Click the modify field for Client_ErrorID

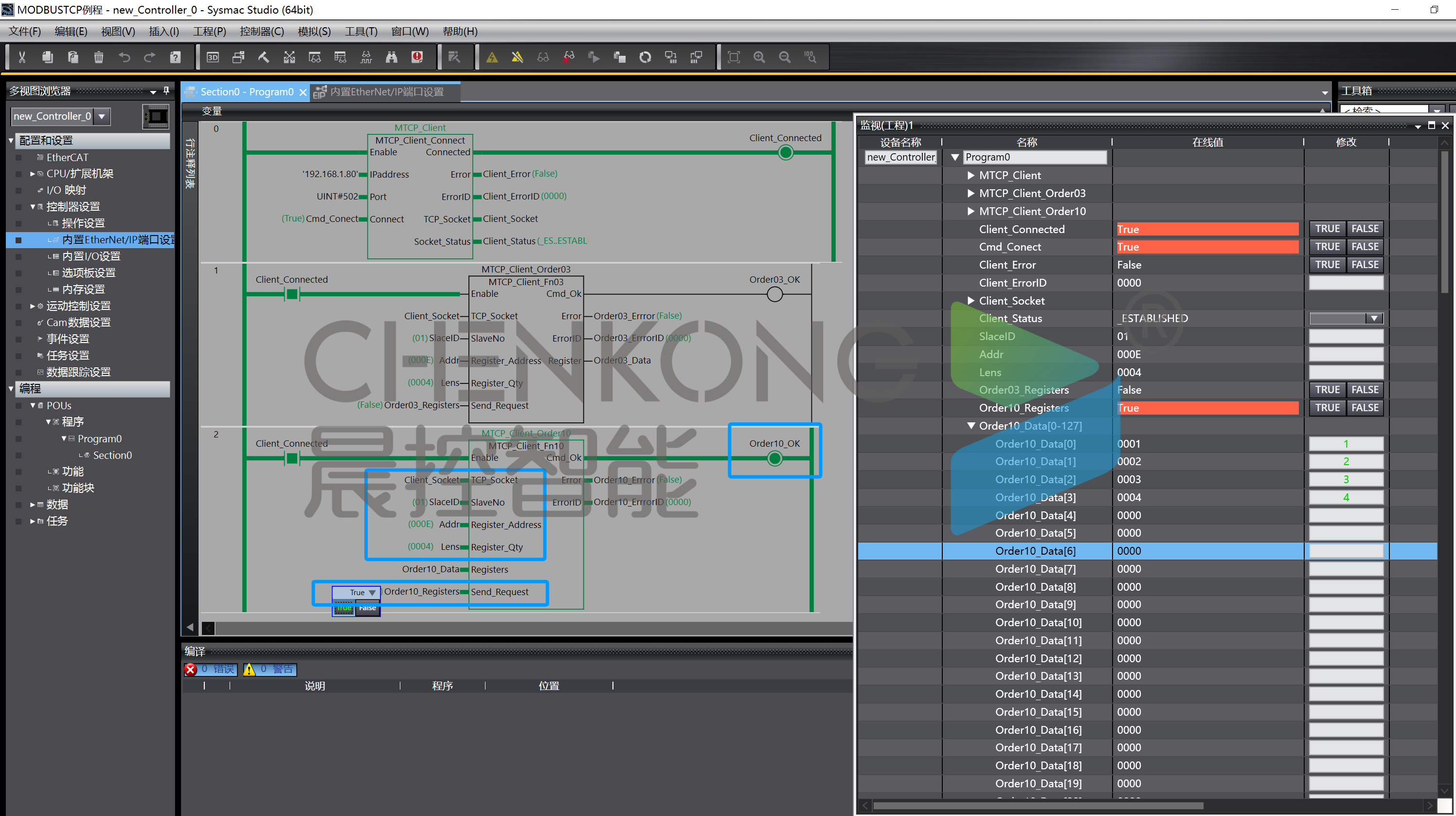(x=1346, y=283)
